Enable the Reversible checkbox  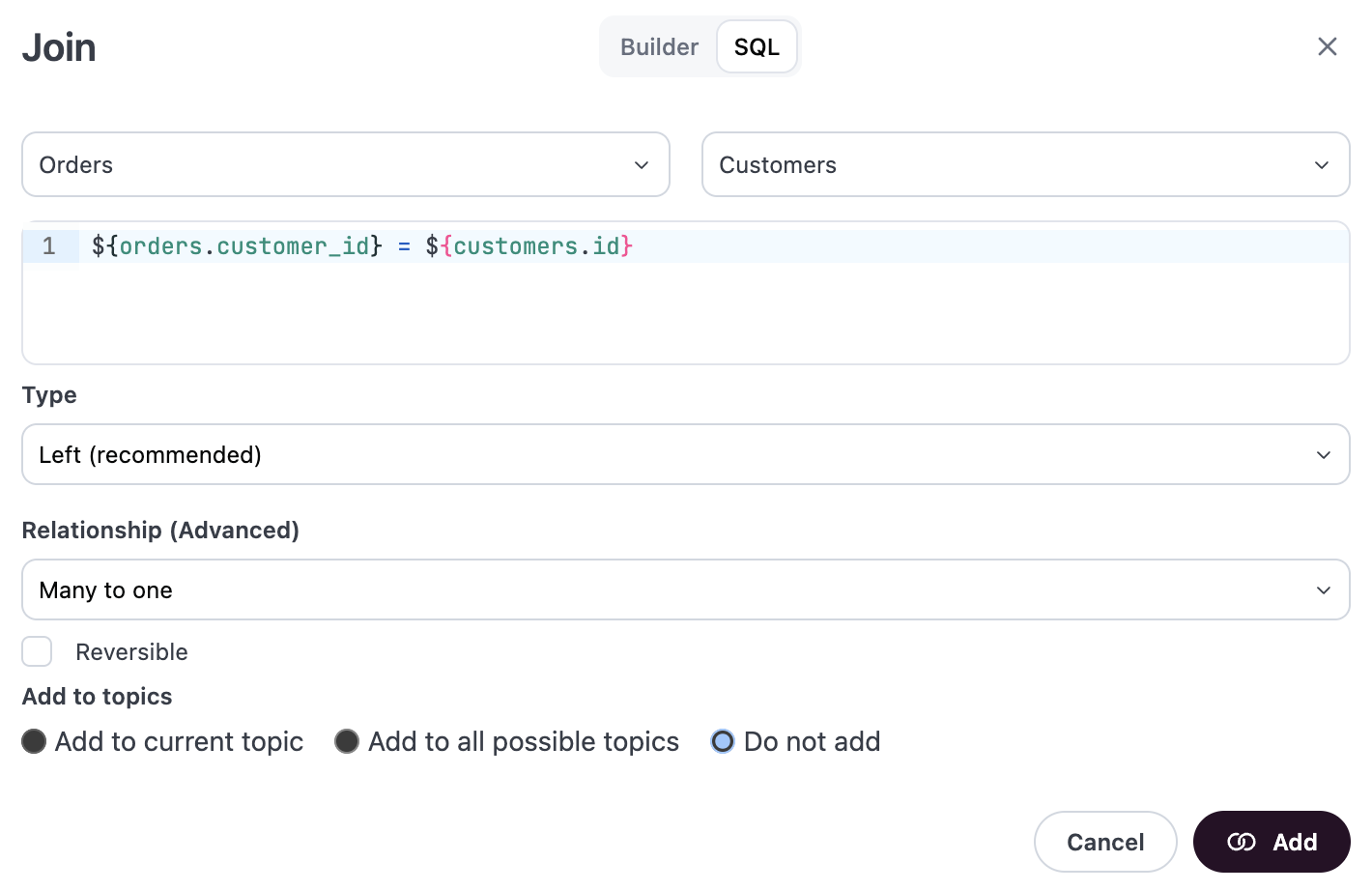tap(37, 651)
